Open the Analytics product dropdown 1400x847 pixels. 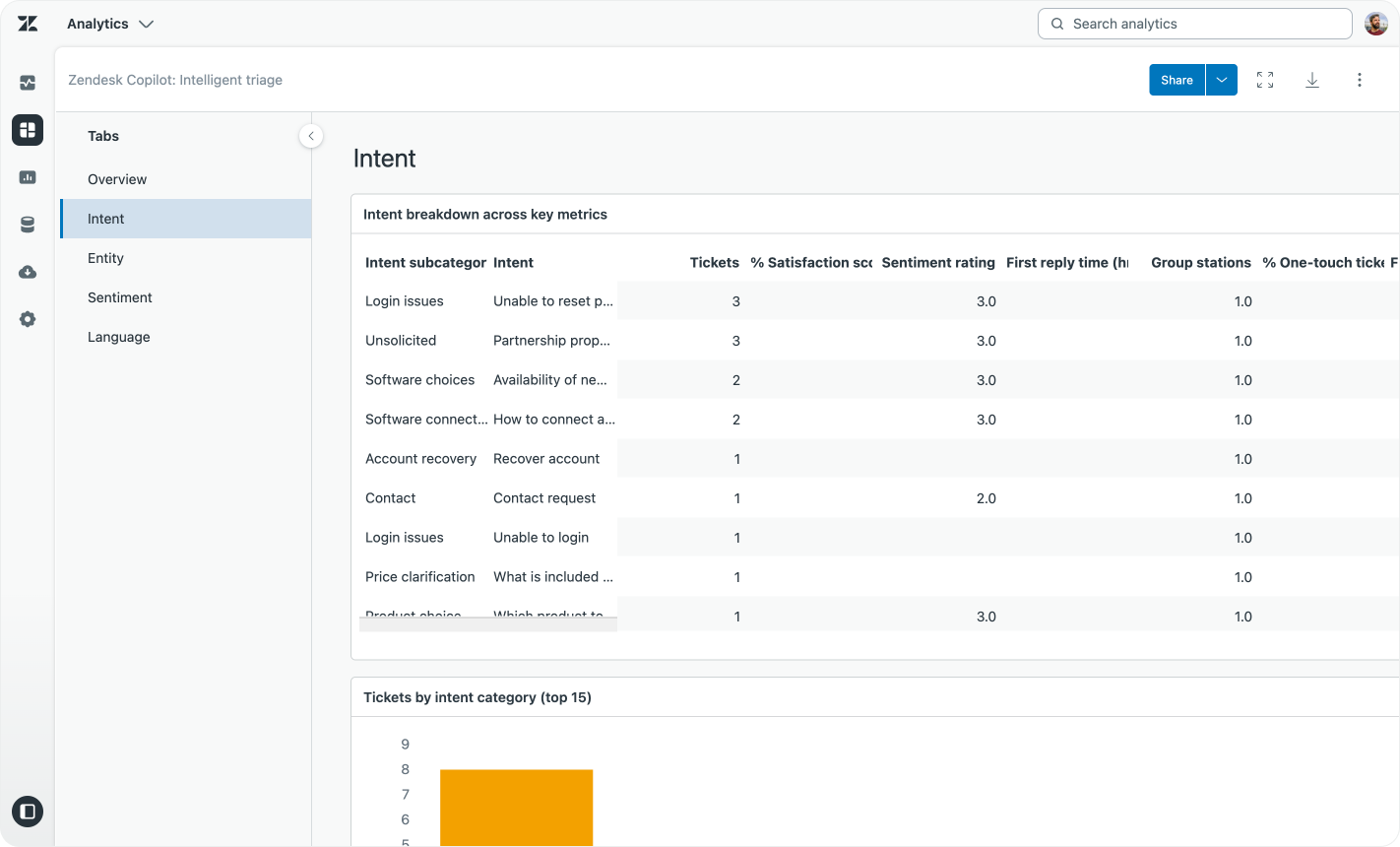[110, 24]
